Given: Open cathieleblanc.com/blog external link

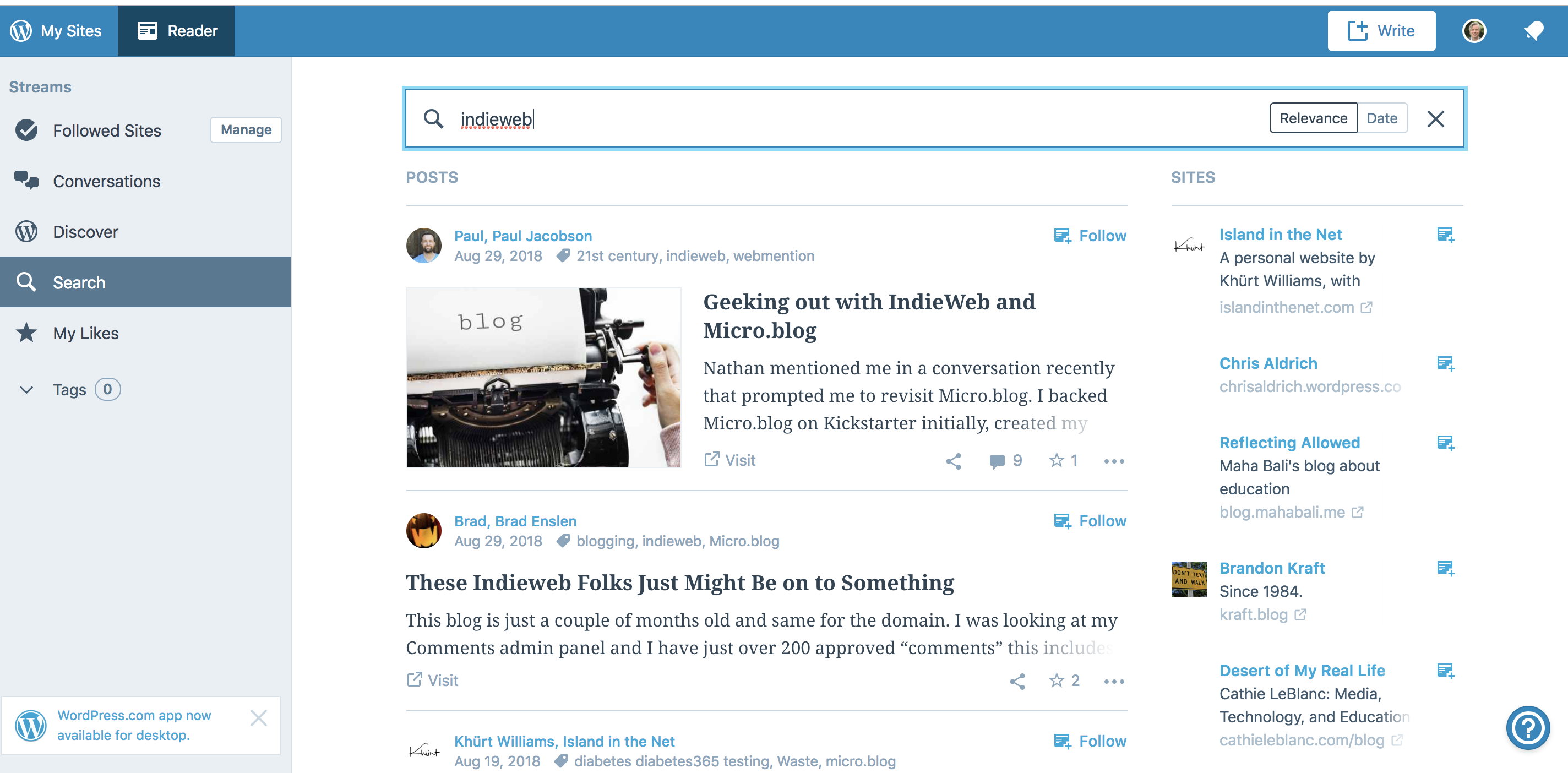Looking at the screenshot, I should click(1310, 739).
